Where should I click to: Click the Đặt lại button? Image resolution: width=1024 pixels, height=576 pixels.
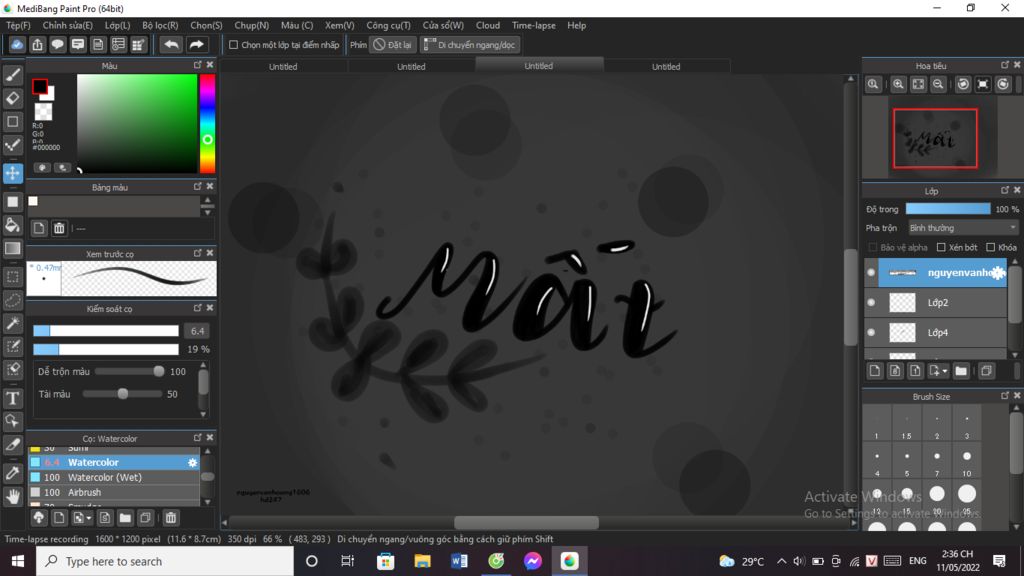[392, 45]
